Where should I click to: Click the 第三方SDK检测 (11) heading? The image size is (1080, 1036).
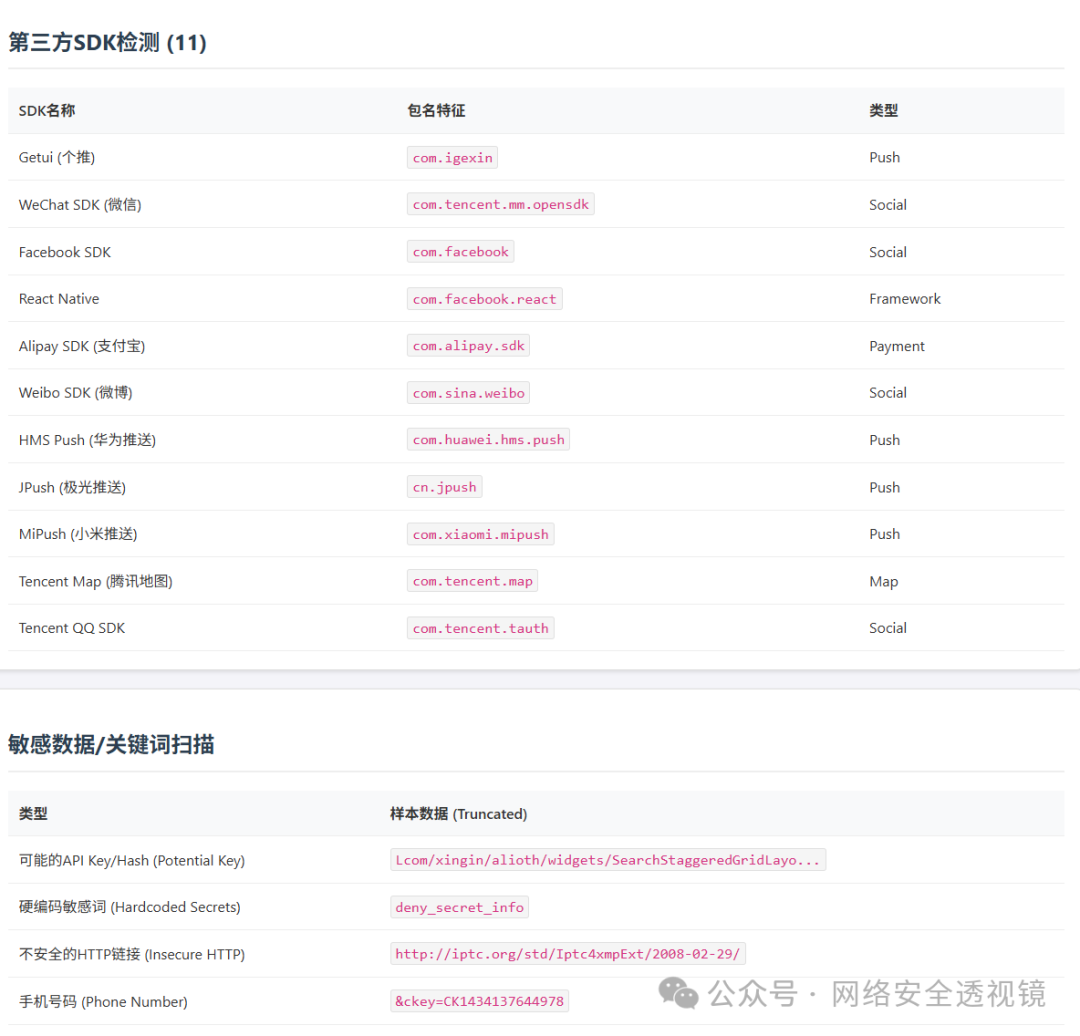[107, 43]
